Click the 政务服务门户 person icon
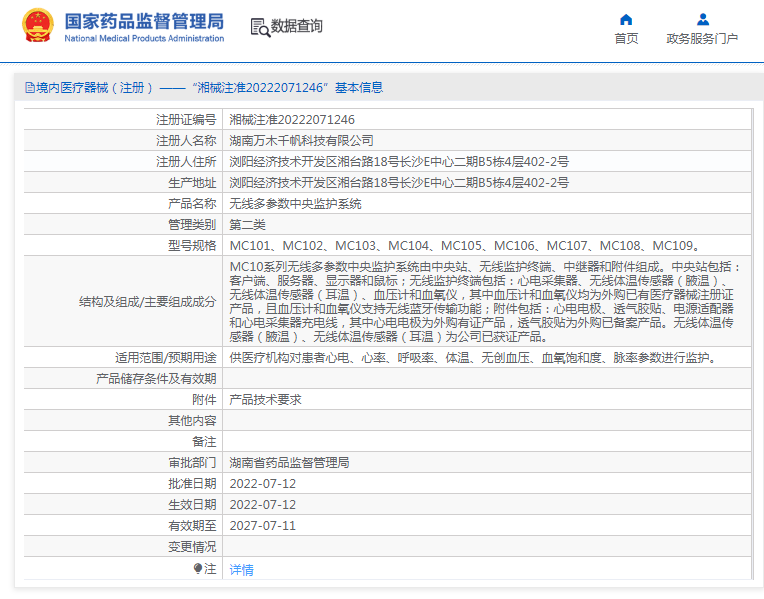Image resolution: width=764 pixels, height=599 pixels. point(703,19)
